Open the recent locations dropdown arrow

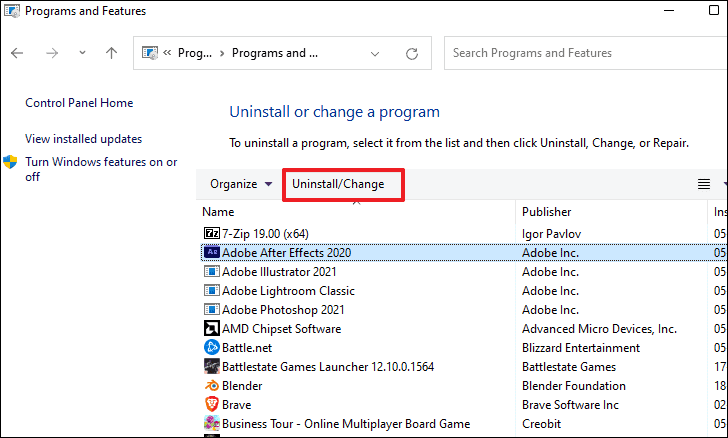pos(82,52)
